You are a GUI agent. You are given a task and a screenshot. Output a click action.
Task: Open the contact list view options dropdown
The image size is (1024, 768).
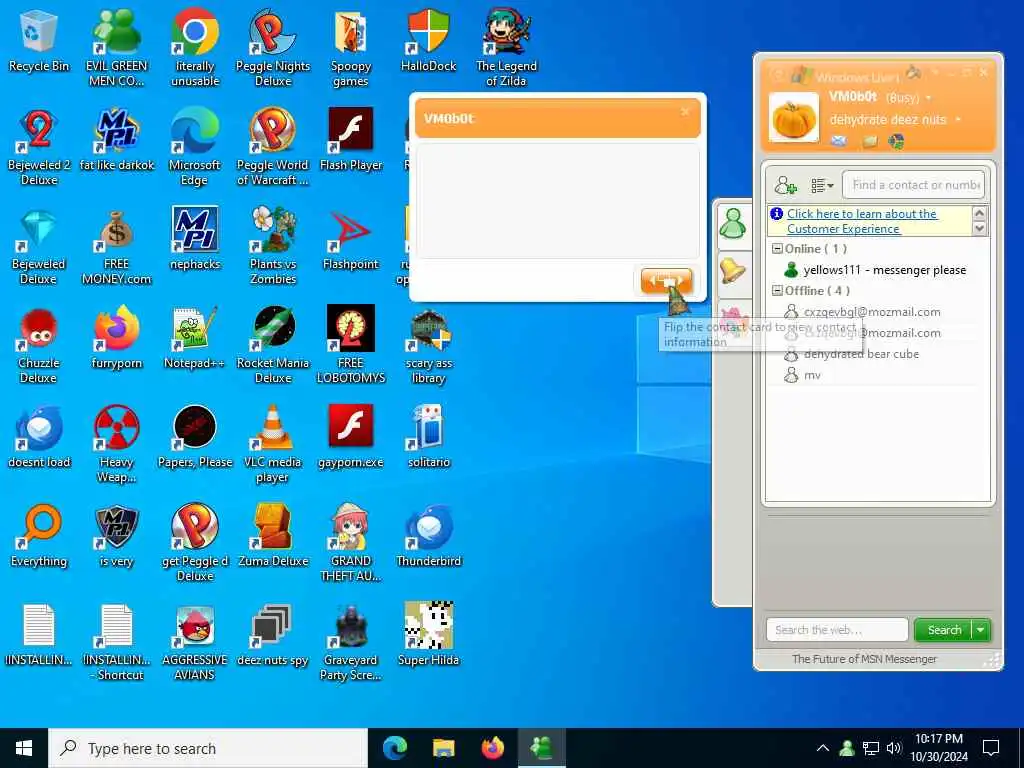click(x=822, y=186)
